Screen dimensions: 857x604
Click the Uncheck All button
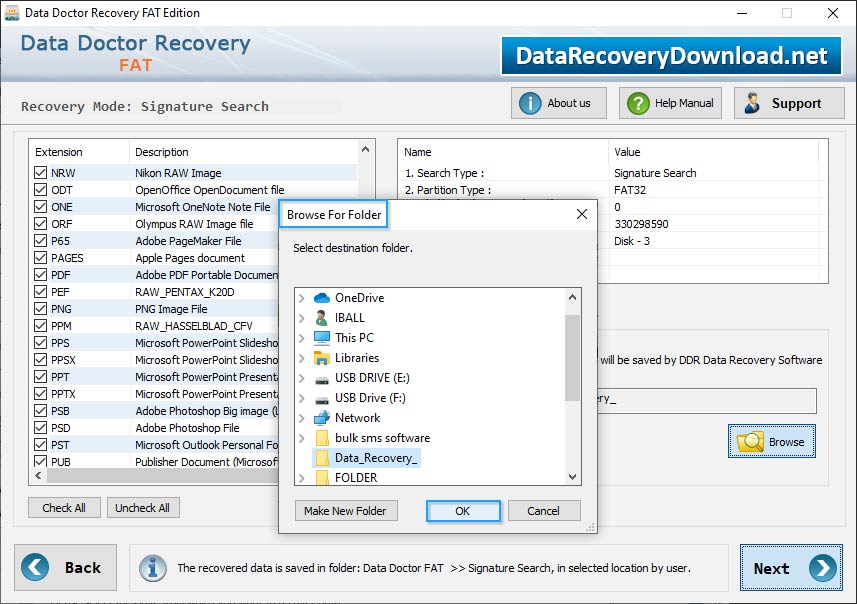click(x=143, y=508)
